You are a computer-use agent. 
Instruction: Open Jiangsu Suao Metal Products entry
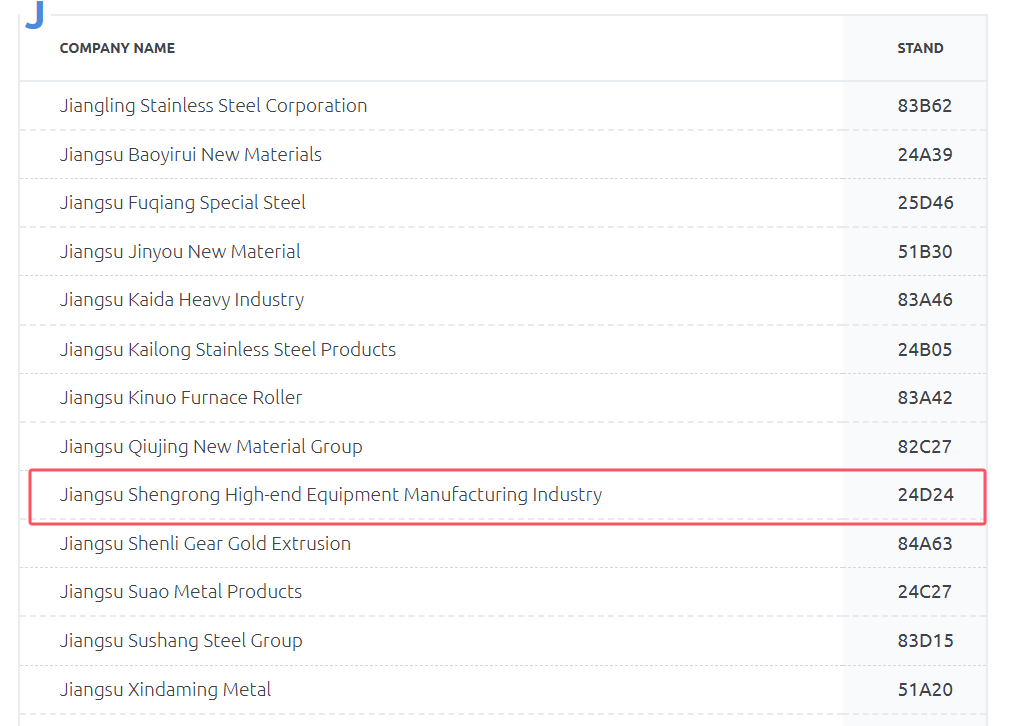click(181, 591)
